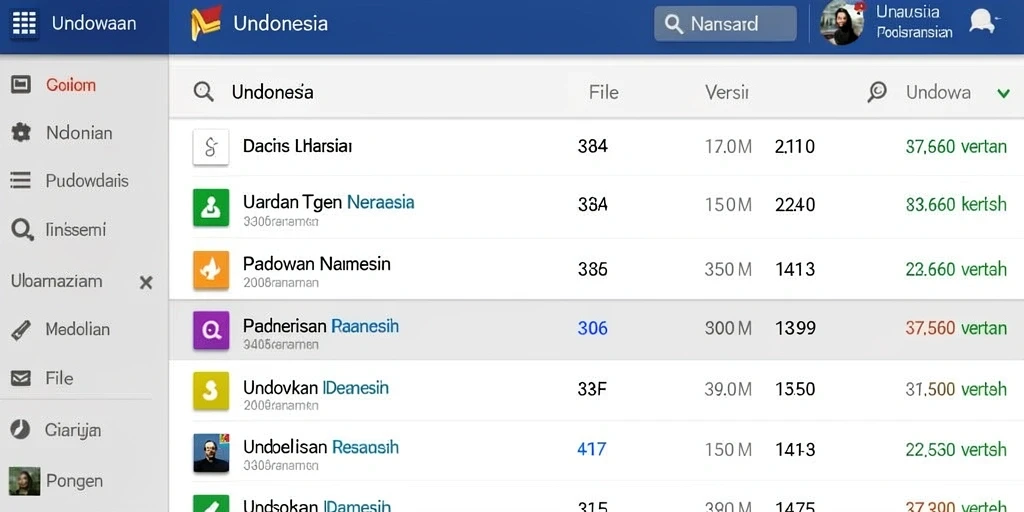This screenshot has width=1024, height=512.
Task: Click the Undovkan row title
Action: tap(315, 387)
